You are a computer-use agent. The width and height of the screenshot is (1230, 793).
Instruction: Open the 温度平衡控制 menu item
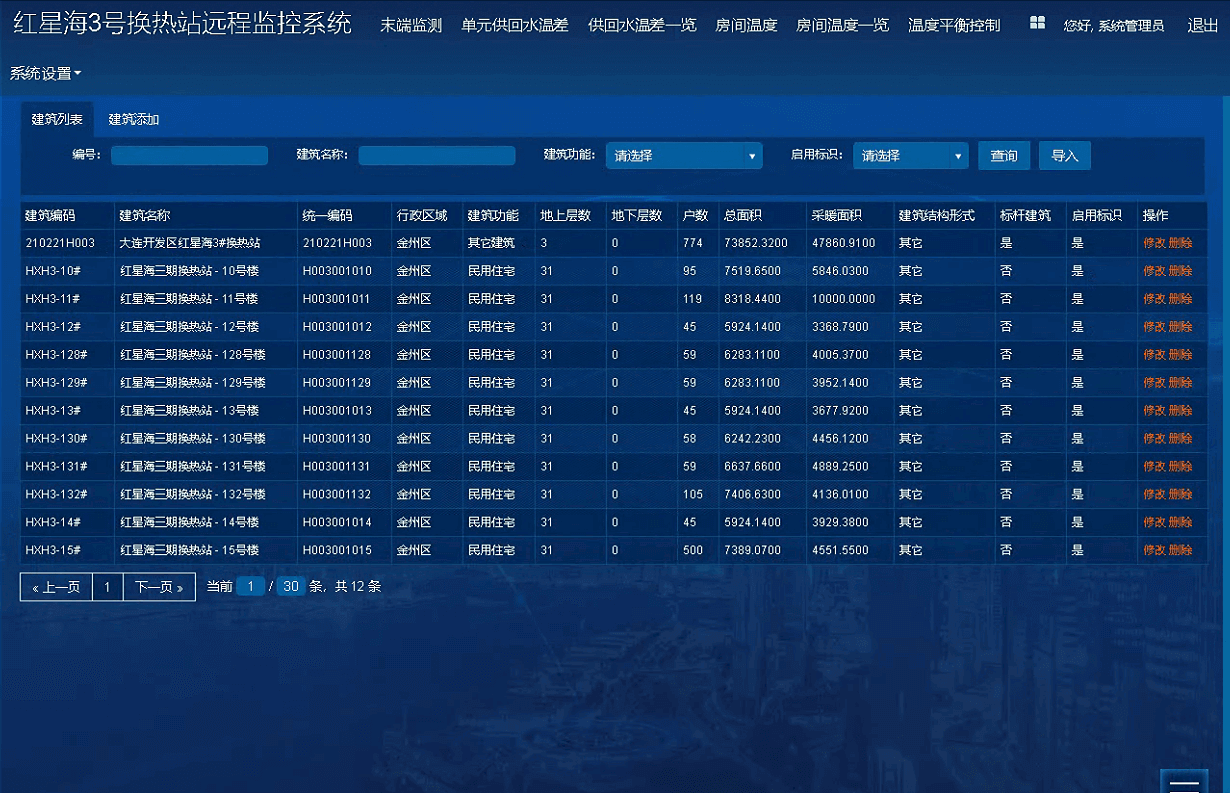click(x=953, y=25)
